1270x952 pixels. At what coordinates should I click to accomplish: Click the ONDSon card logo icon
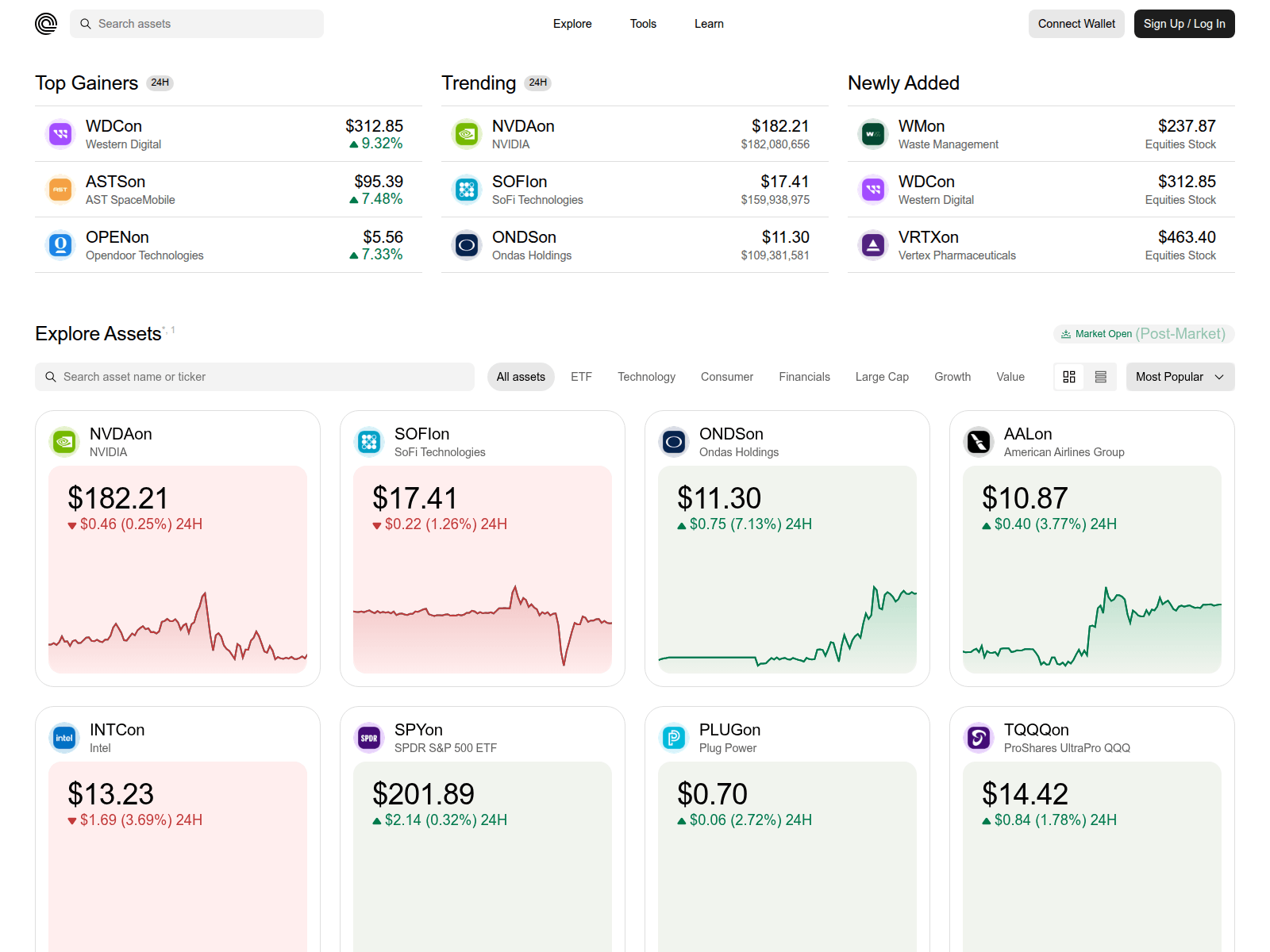[674, 442]
